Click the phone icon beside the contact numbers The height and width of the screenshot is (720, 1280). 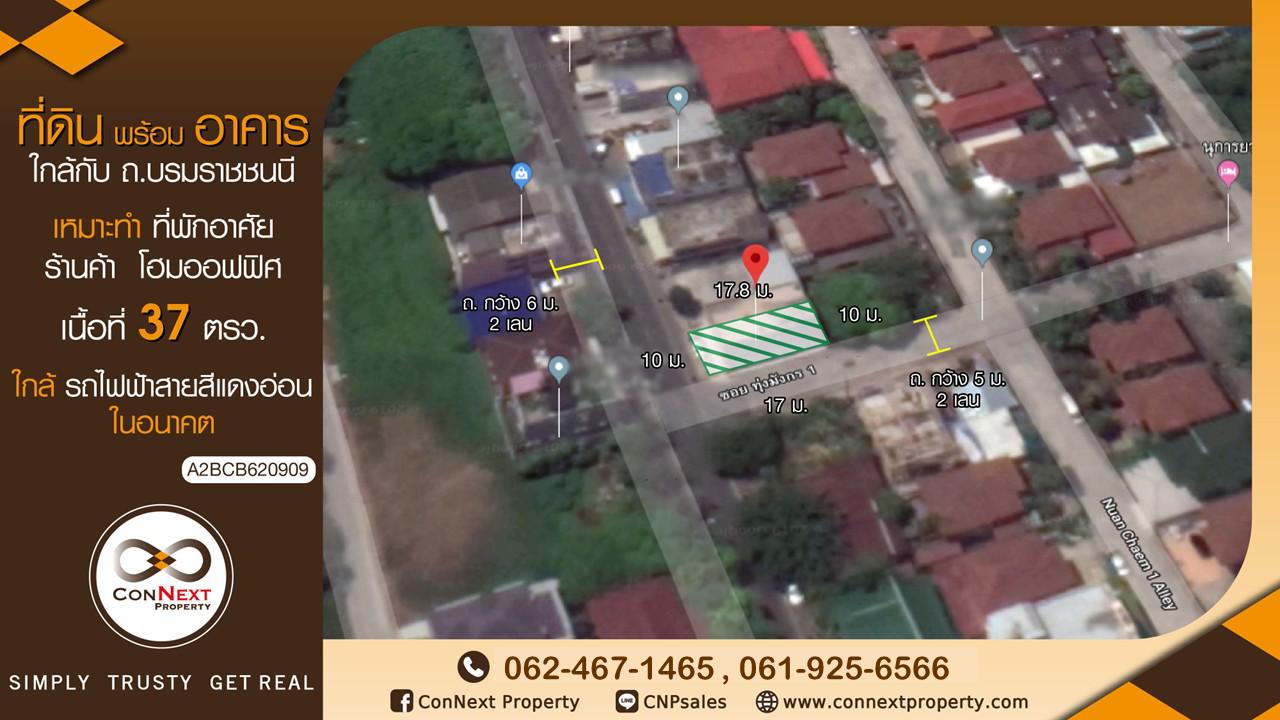pyautogui.click(x=473, y=667)
